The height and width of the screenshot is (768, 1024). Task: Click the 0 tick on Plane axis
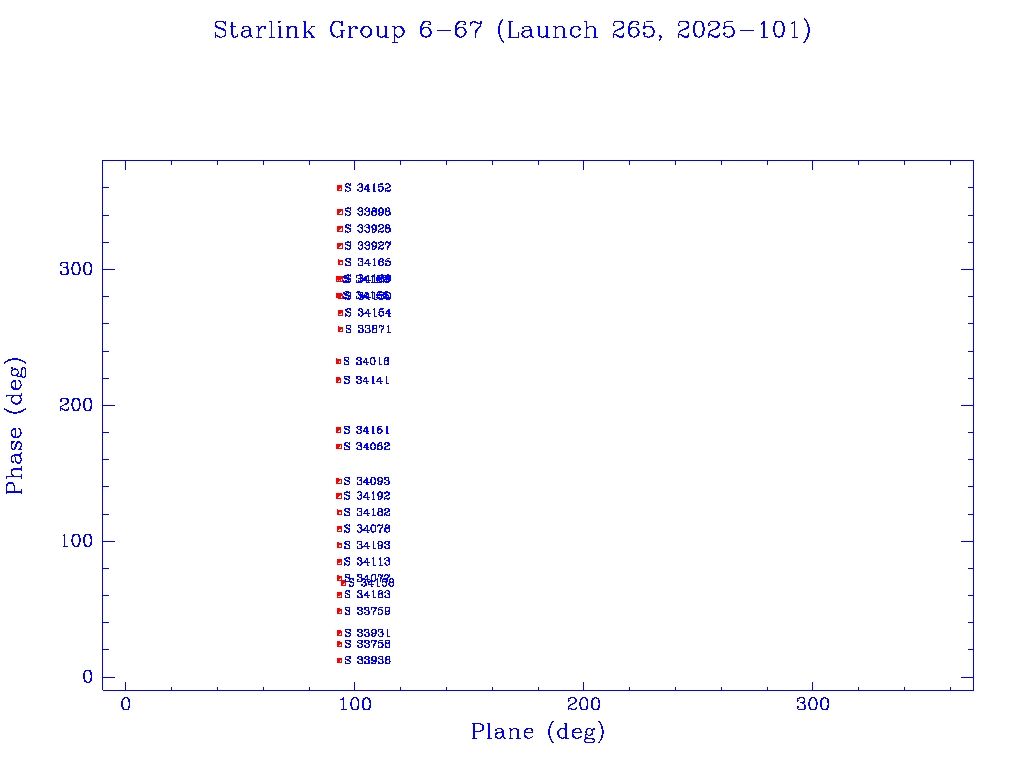tap(125, 704)
